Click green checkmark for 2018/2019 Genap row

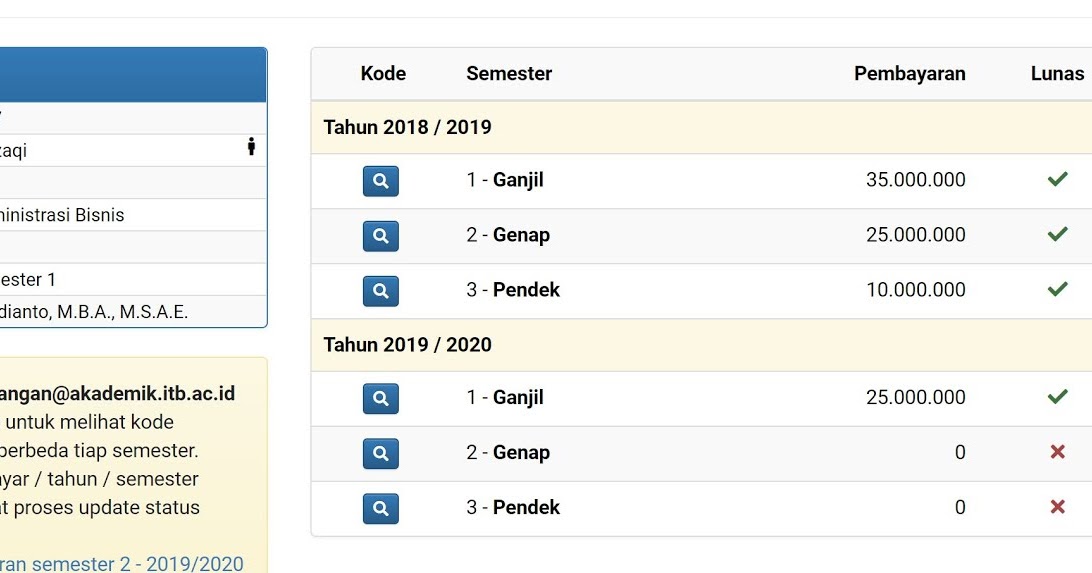click(1057, 235)
